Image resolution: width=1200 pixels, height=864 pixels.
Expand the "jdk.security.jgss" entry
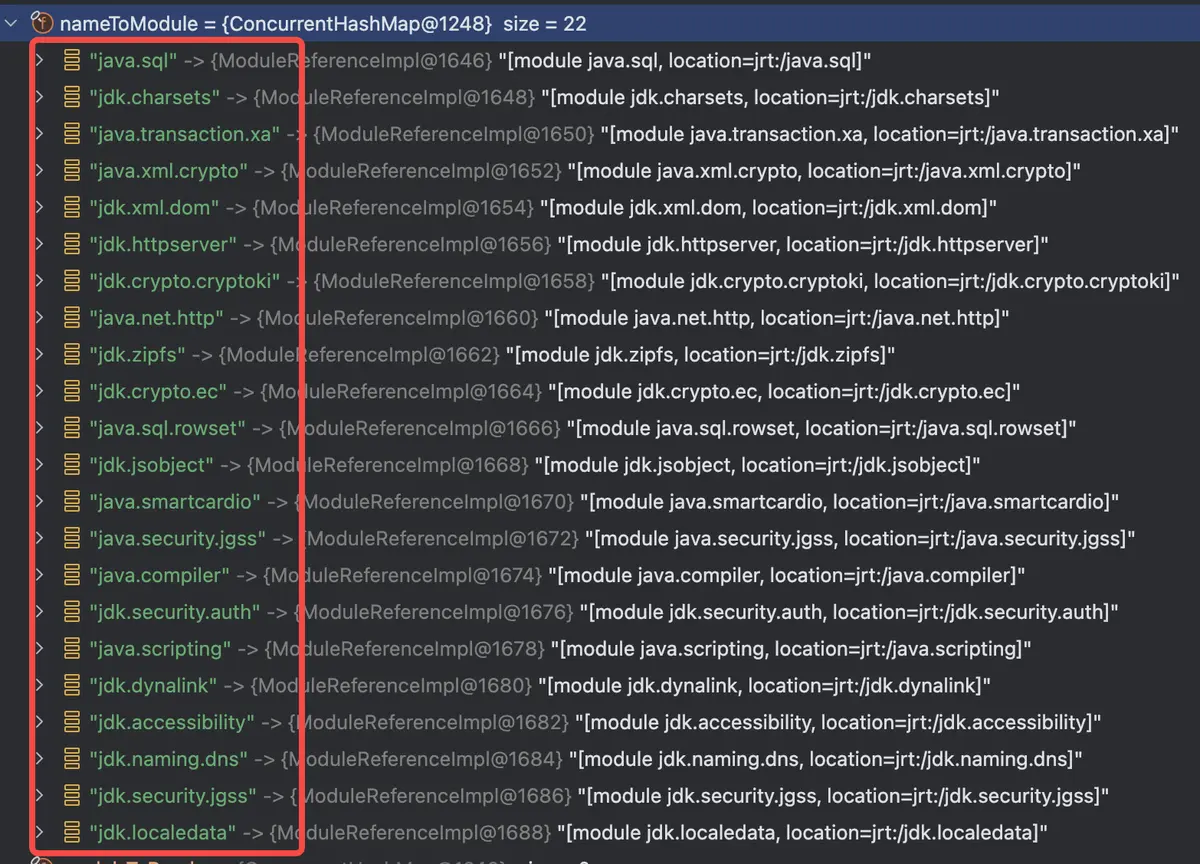(38, 795)
